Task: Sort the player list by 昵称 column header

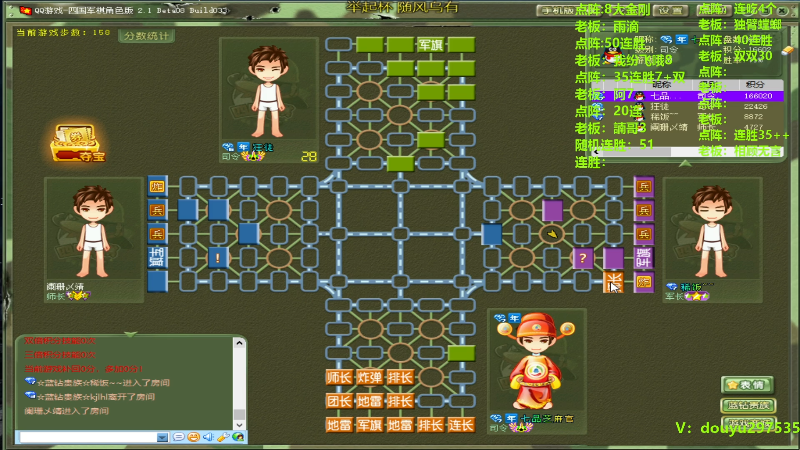Action: [662, 84]
